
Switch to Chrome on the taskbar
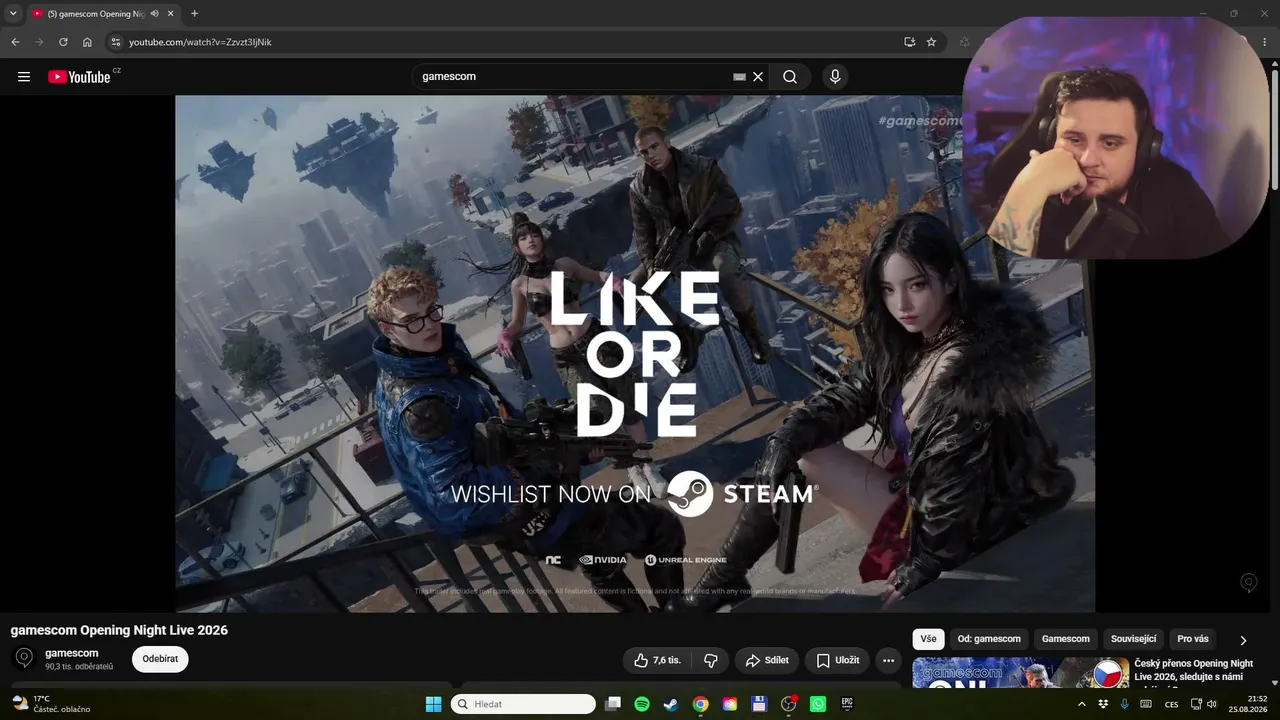coord(701,704)
